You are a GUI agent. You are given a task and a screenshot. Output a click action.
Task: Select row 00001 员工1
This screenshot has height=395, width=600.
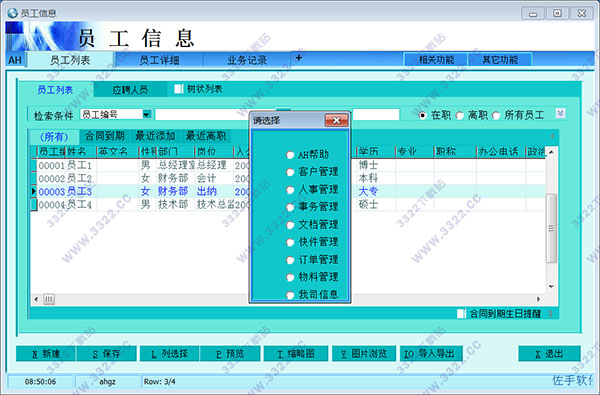[288, 165]
